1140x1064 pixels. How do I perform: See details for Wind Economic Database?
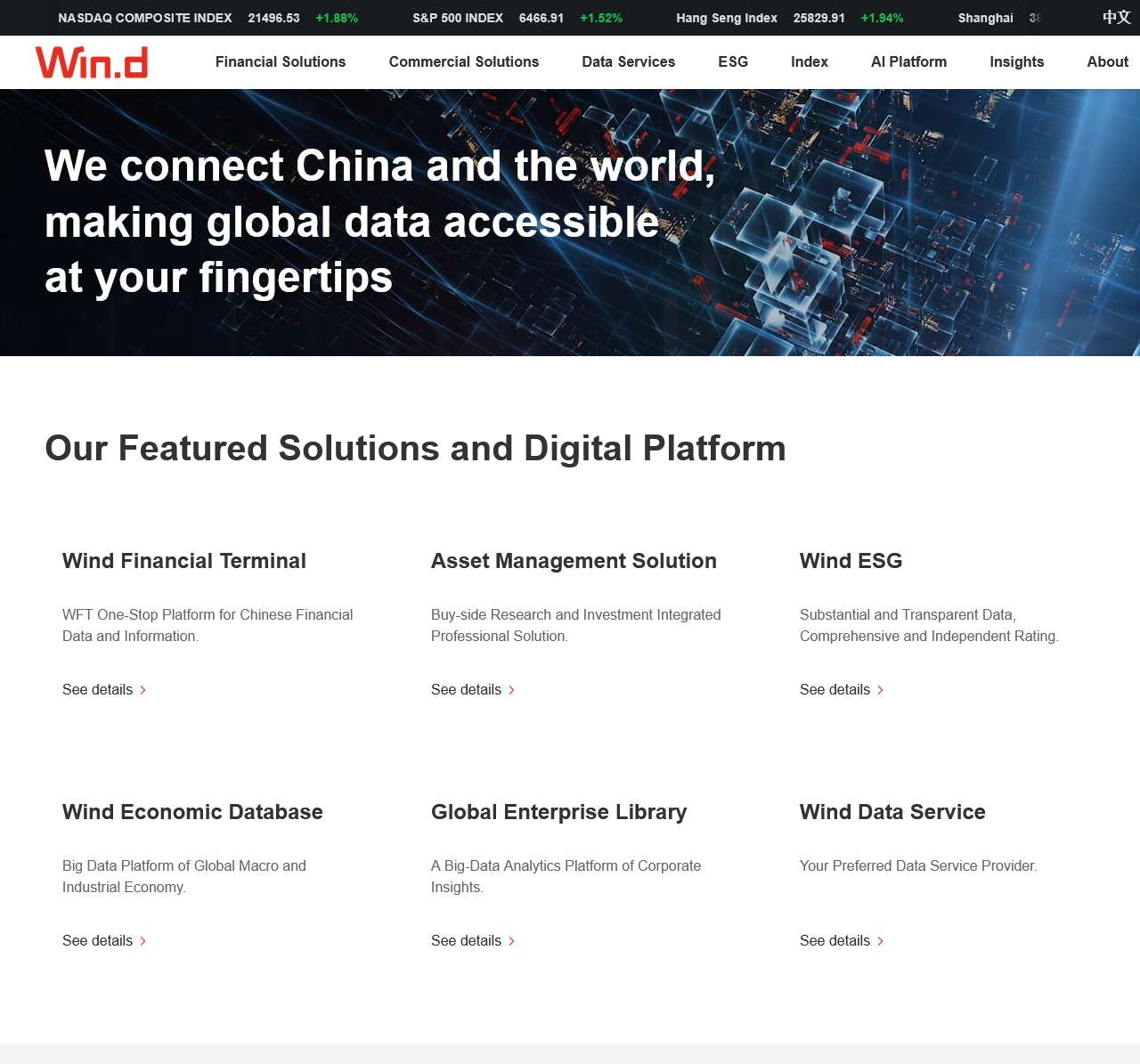point(104,941)
